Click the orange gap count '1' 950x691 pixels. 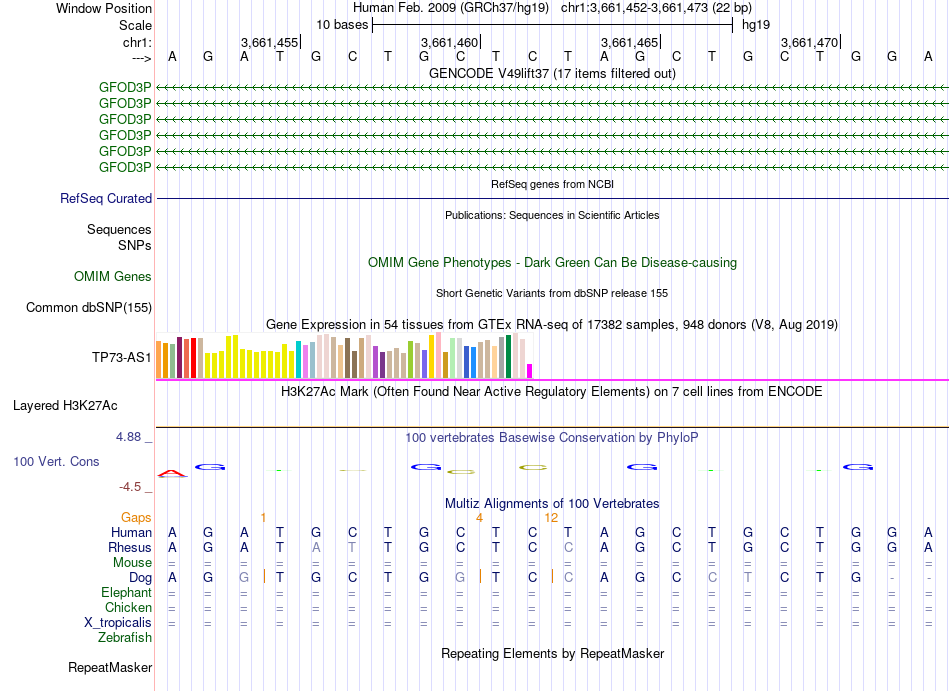coord(263,518)
